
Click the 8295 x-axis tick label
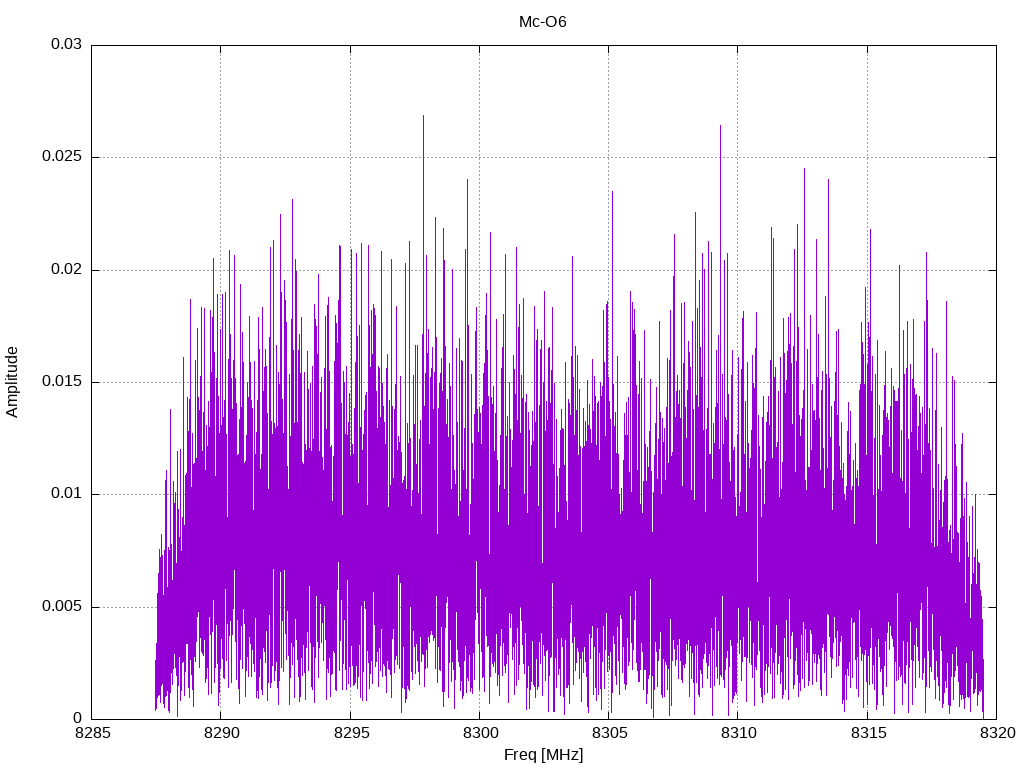point(351,733)
